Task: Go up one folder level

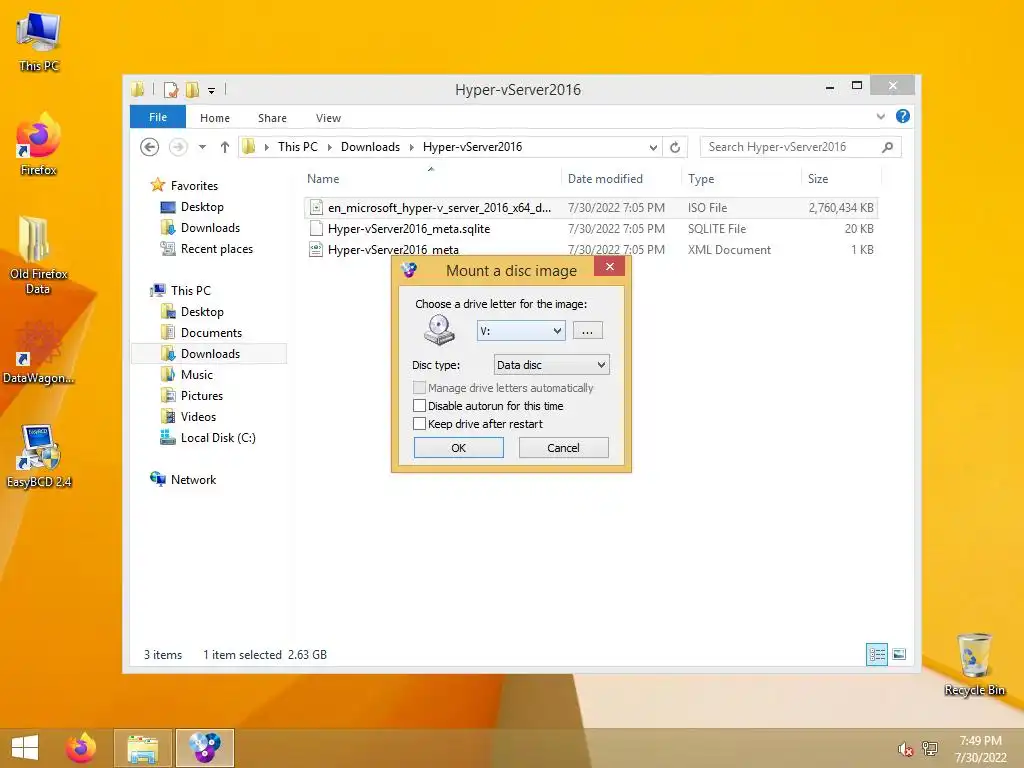Action: tap(225, 147)
